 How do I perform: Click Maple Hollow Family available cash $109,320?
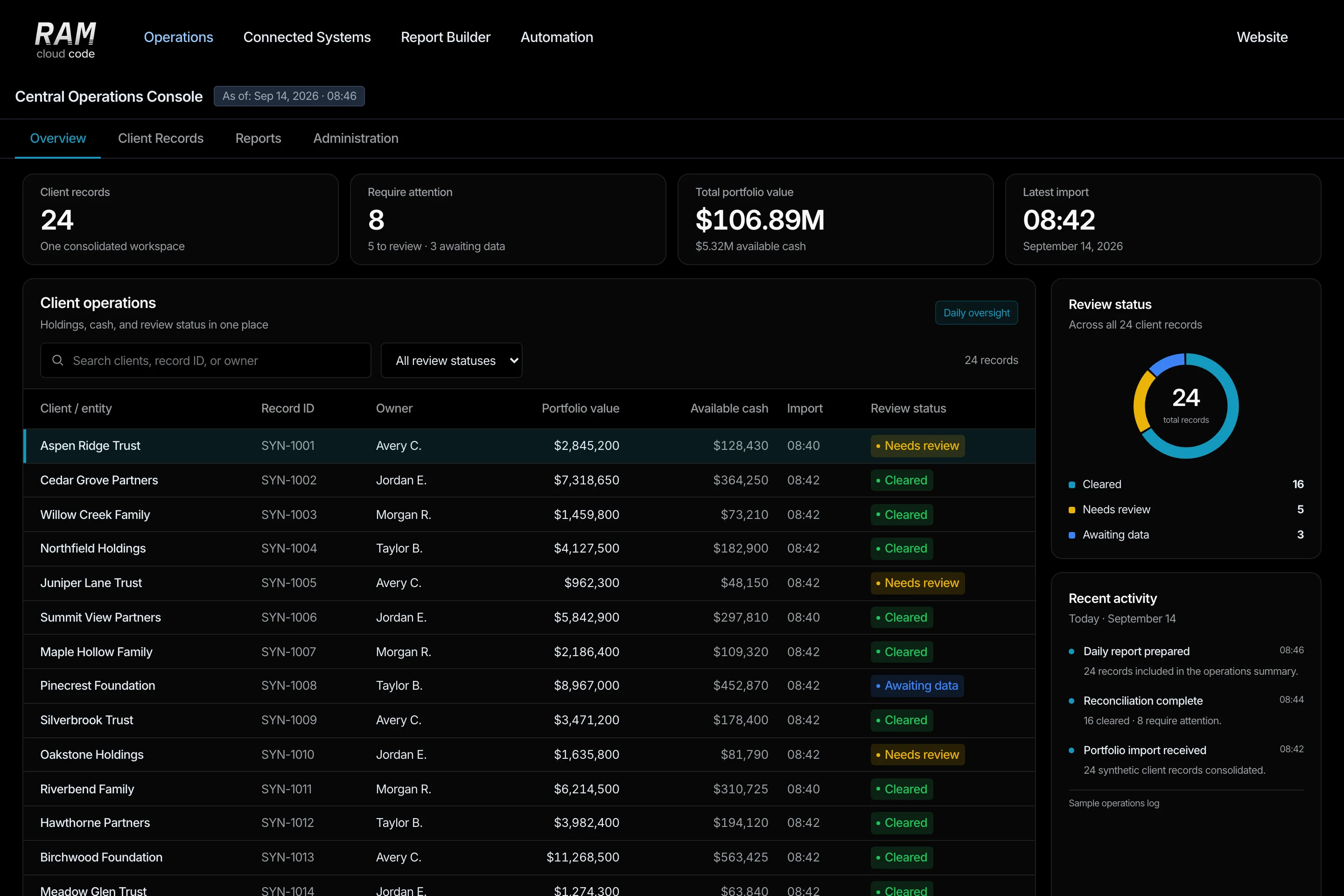click(741, 651)
